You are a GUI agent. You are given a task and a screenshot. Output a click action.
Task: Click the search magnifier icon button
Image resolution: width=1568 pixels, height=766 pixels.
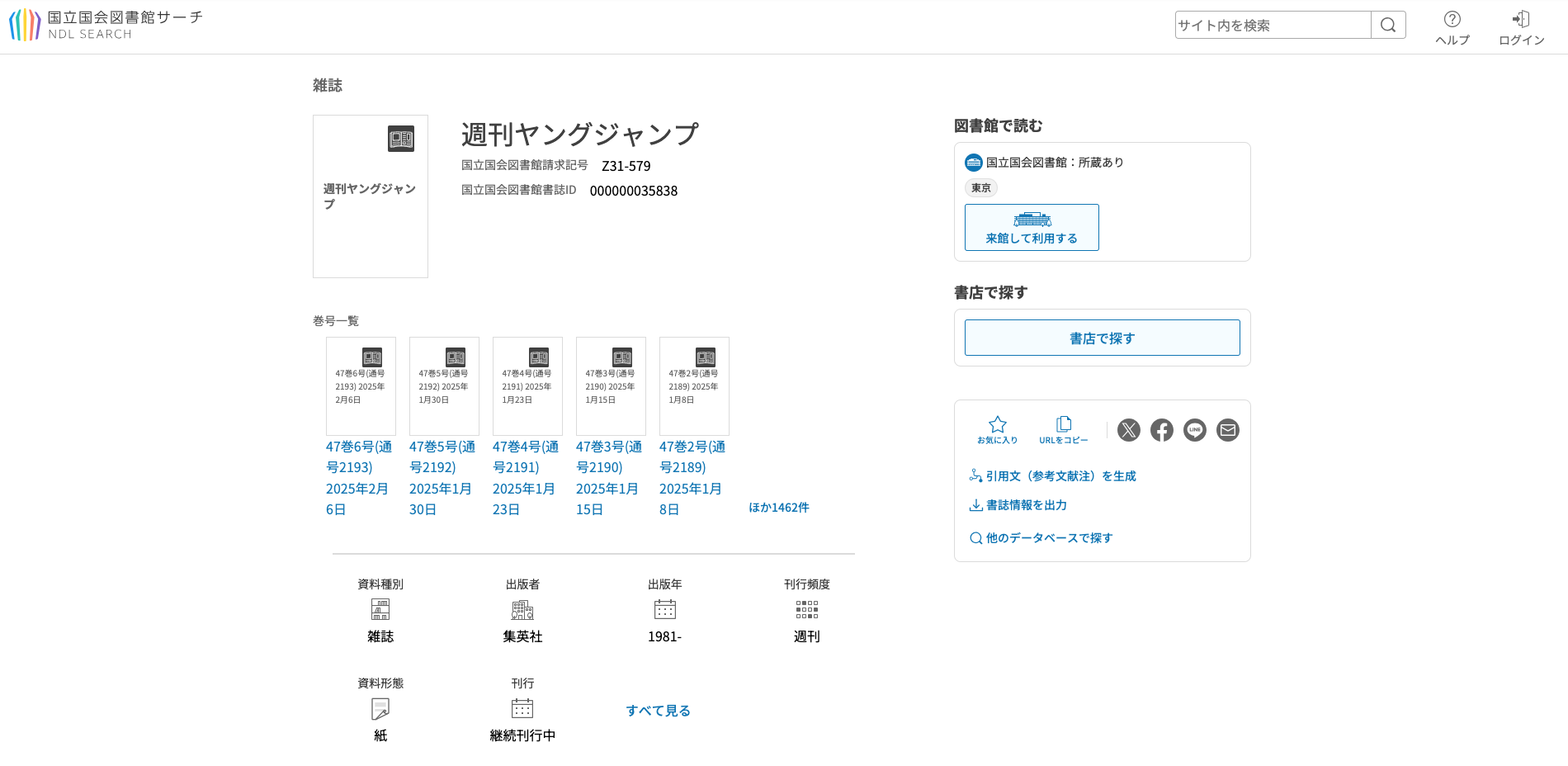point(1388,25)
